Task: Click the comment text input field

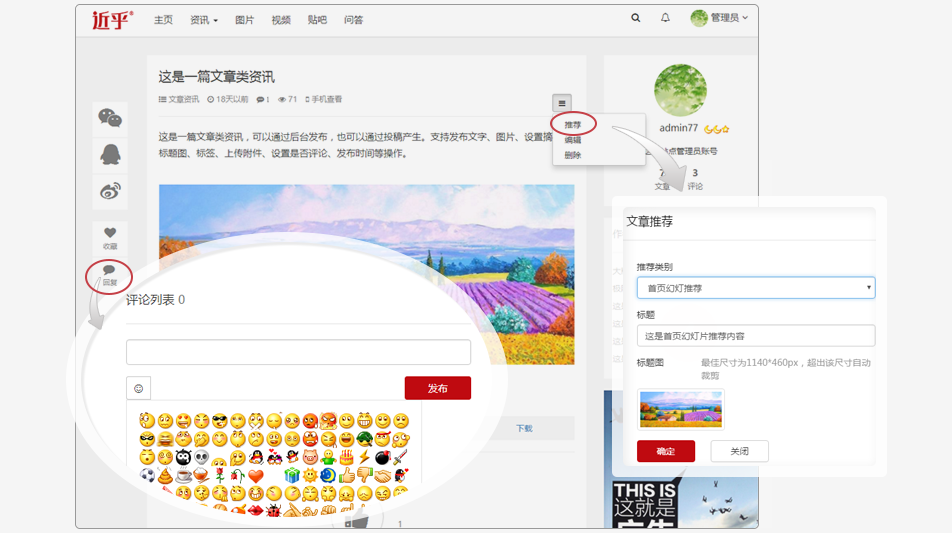Action: tap(298, 352)
